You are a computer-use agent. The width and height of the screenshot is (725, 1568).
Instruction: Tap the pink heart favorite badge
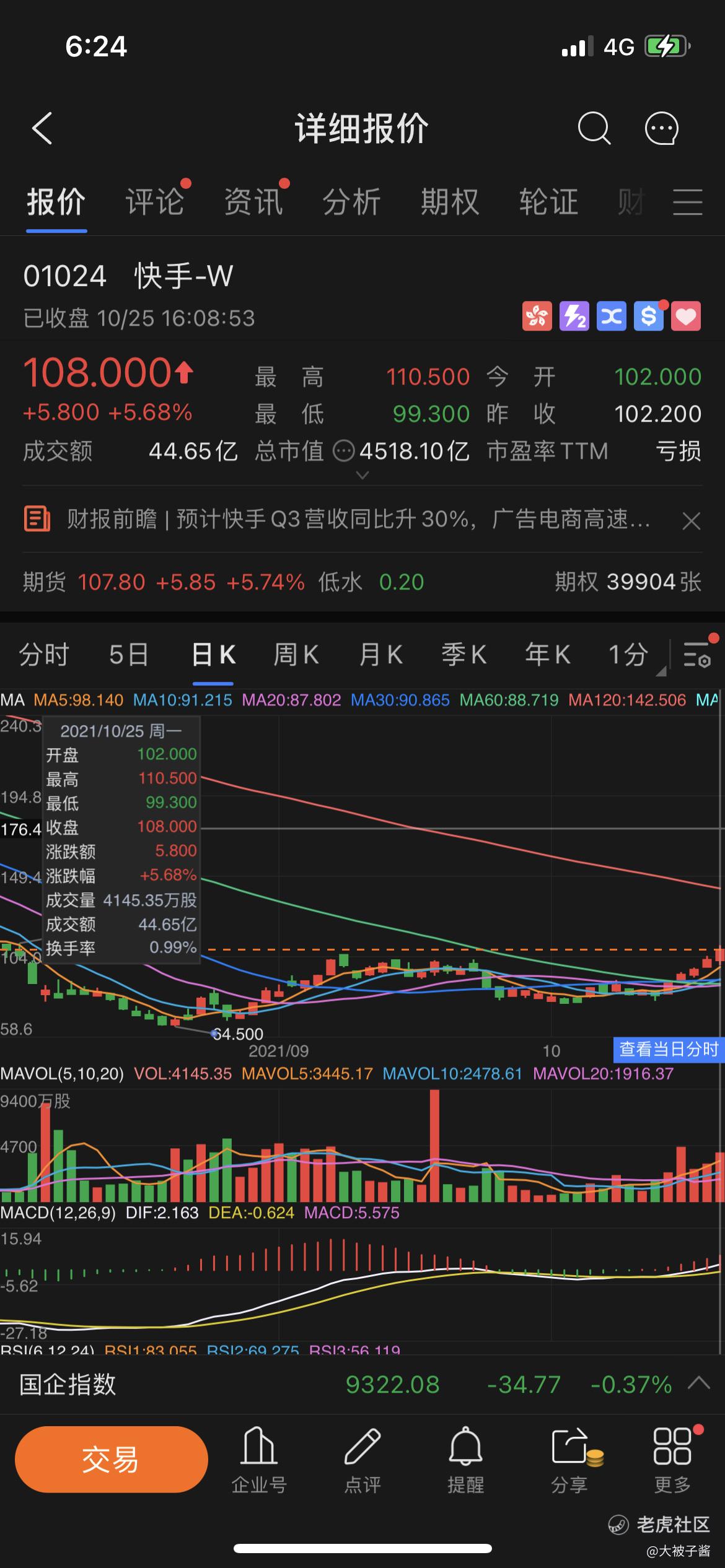click(x=686, y=316)
